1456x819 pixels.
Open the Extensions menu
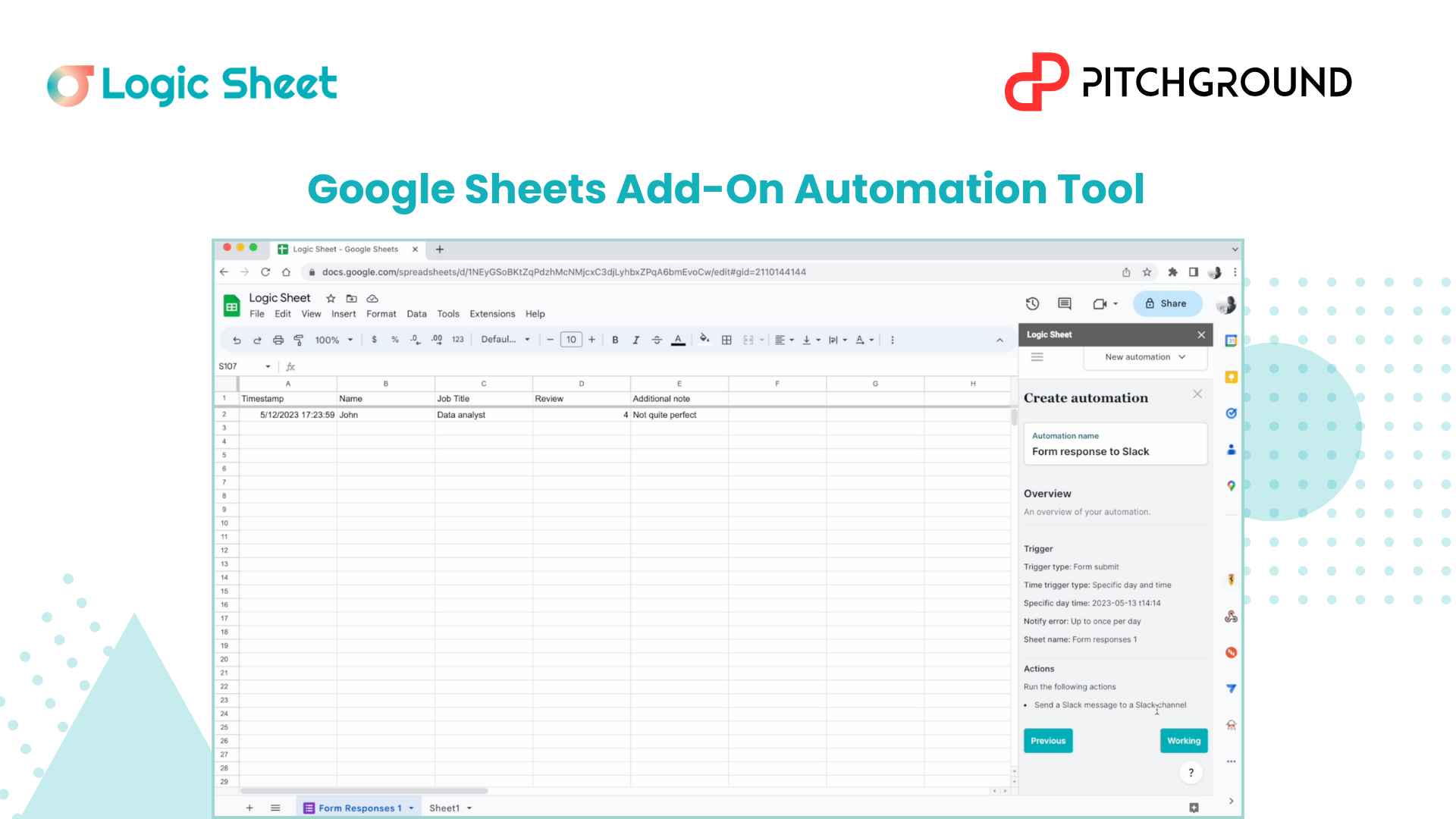491,314
